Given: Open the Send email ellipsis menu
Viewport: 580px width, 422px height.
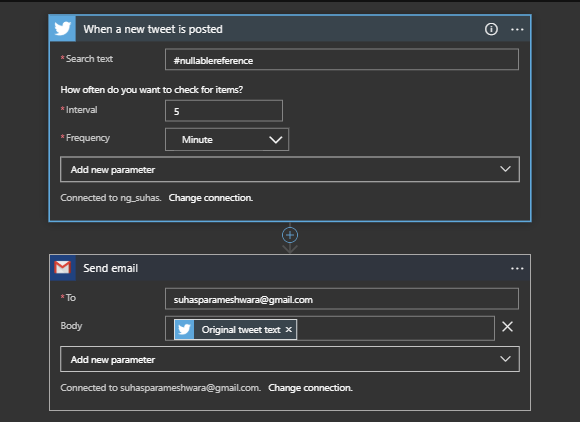Looking at the screenshot, I should [517, 269].
